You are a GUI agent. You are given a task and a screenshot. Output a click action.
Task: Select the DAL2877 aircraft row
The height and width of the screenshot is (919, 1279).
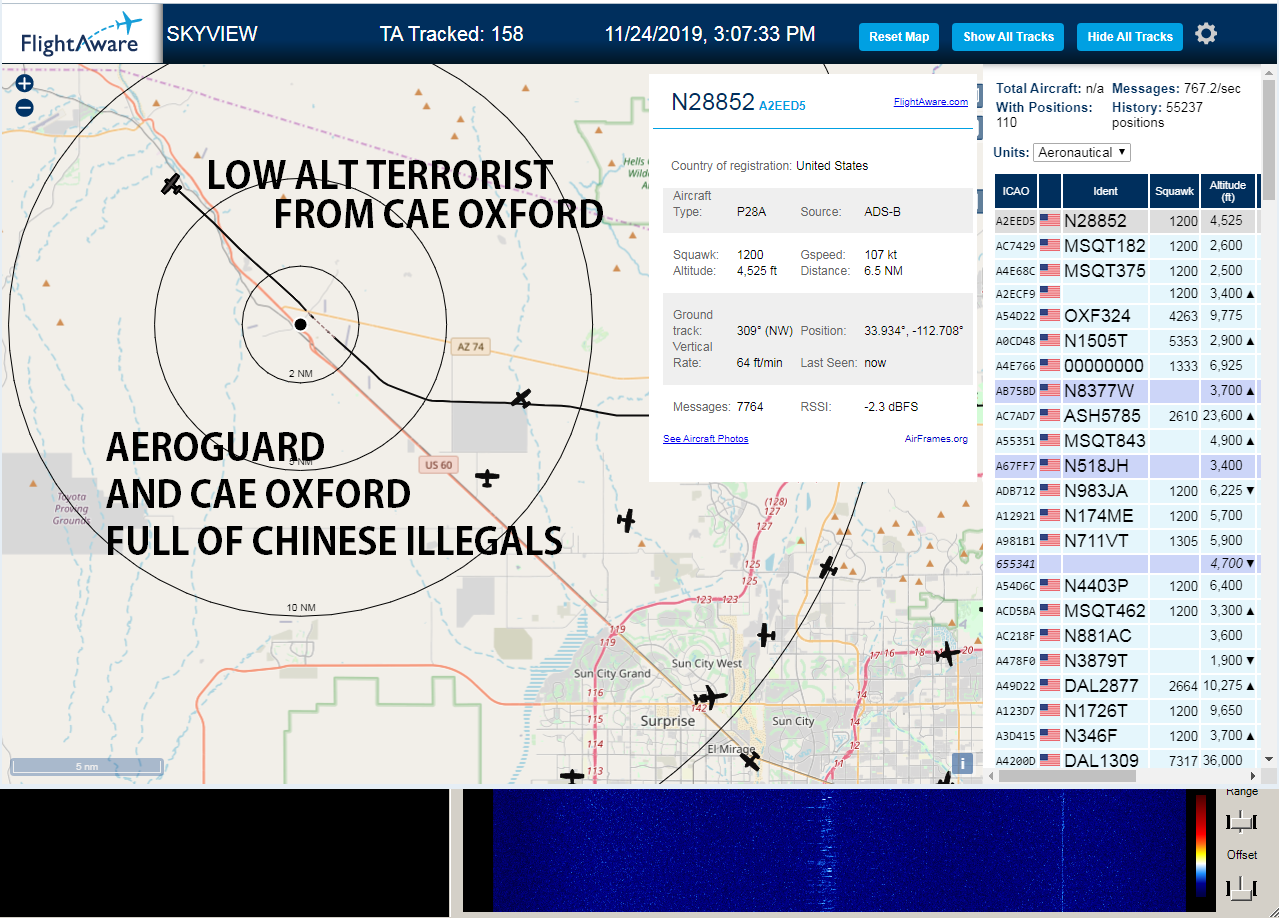(1127, 686)
